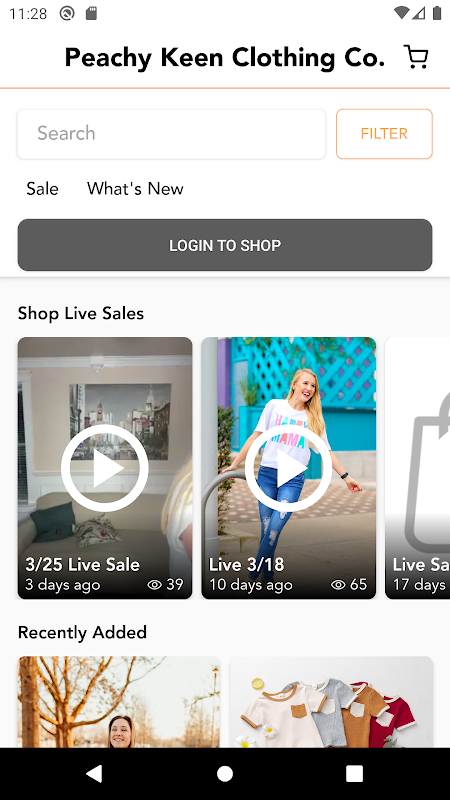
Task: Tap the Android recent apps square icon
Action: click(355, 773)
